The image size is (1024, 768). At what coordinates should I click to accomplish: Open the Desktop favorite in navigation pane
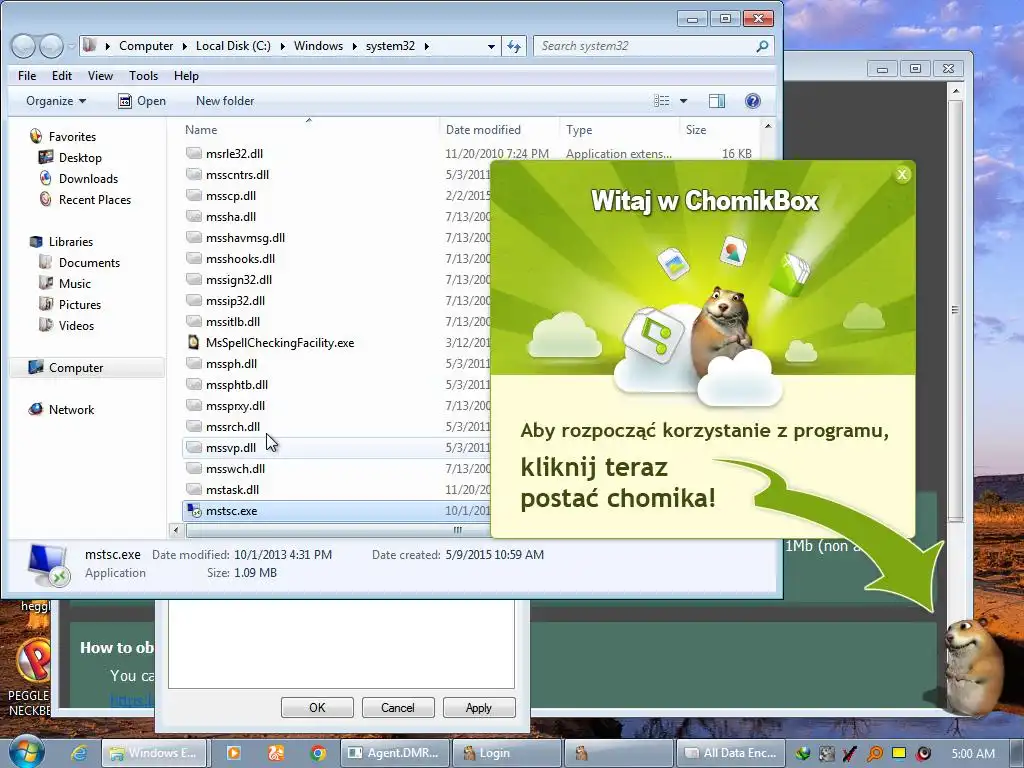[80, 157]
